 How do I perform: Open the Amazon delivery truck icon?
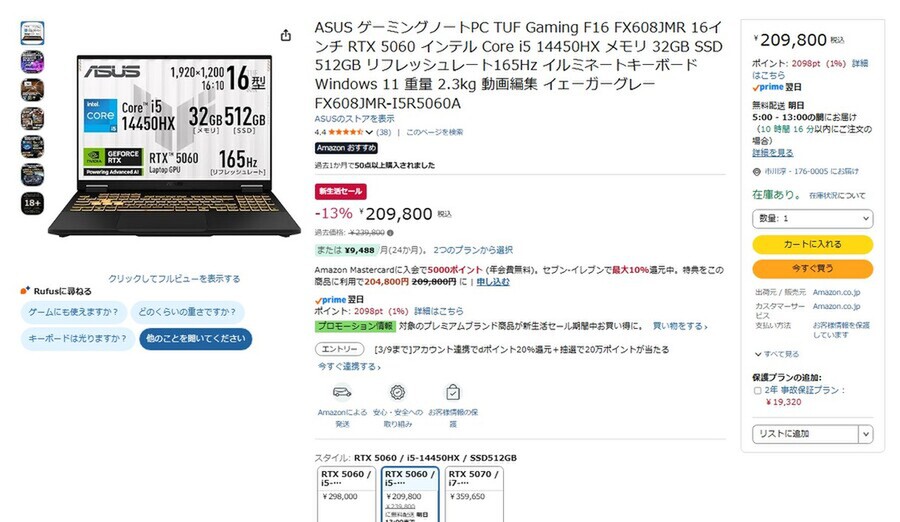[342, 392]
